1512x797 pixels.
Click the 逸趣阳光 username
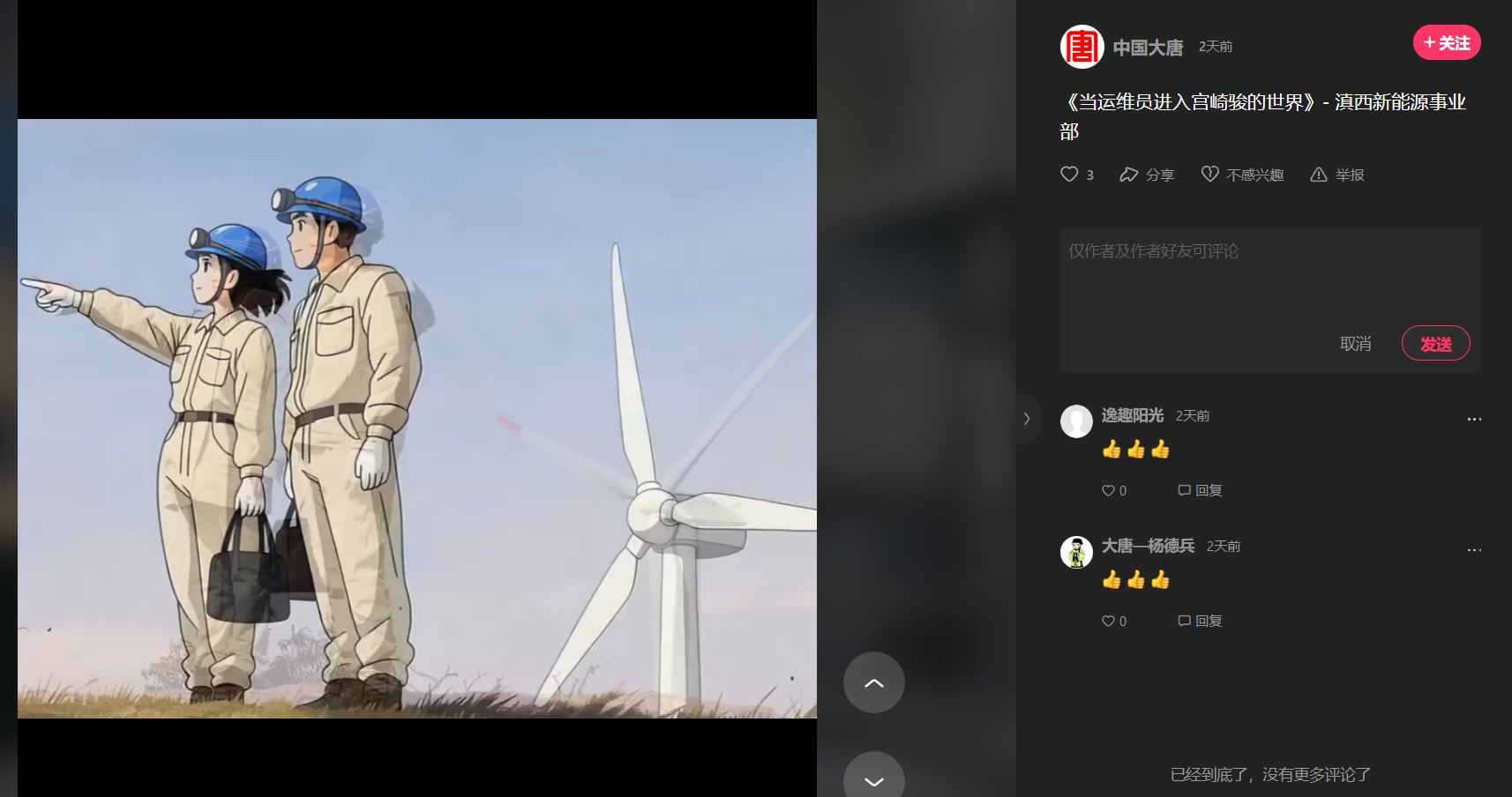click(x=1133, y=415)
